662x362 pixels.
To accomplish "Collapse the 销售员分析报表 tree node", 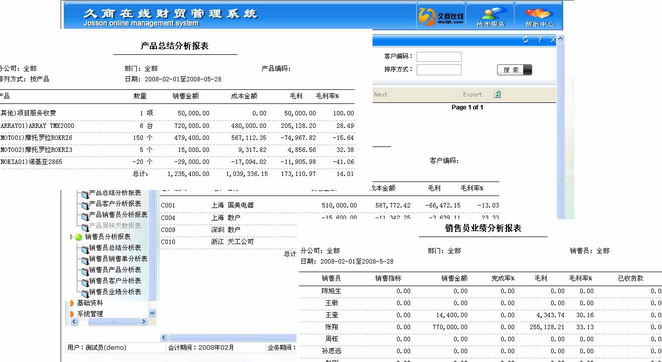I will 71,237.
